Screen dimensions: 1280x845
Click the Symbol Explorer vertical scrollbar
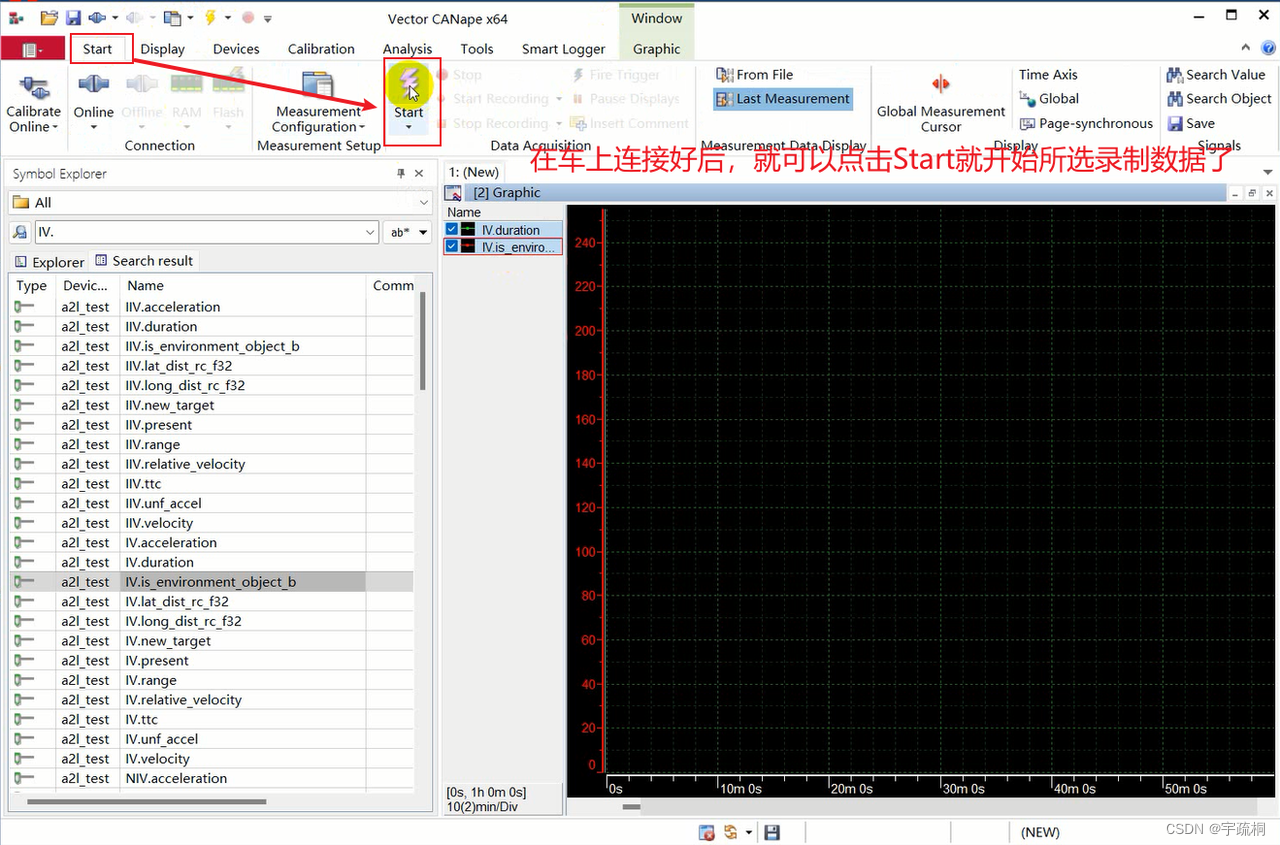423,340
